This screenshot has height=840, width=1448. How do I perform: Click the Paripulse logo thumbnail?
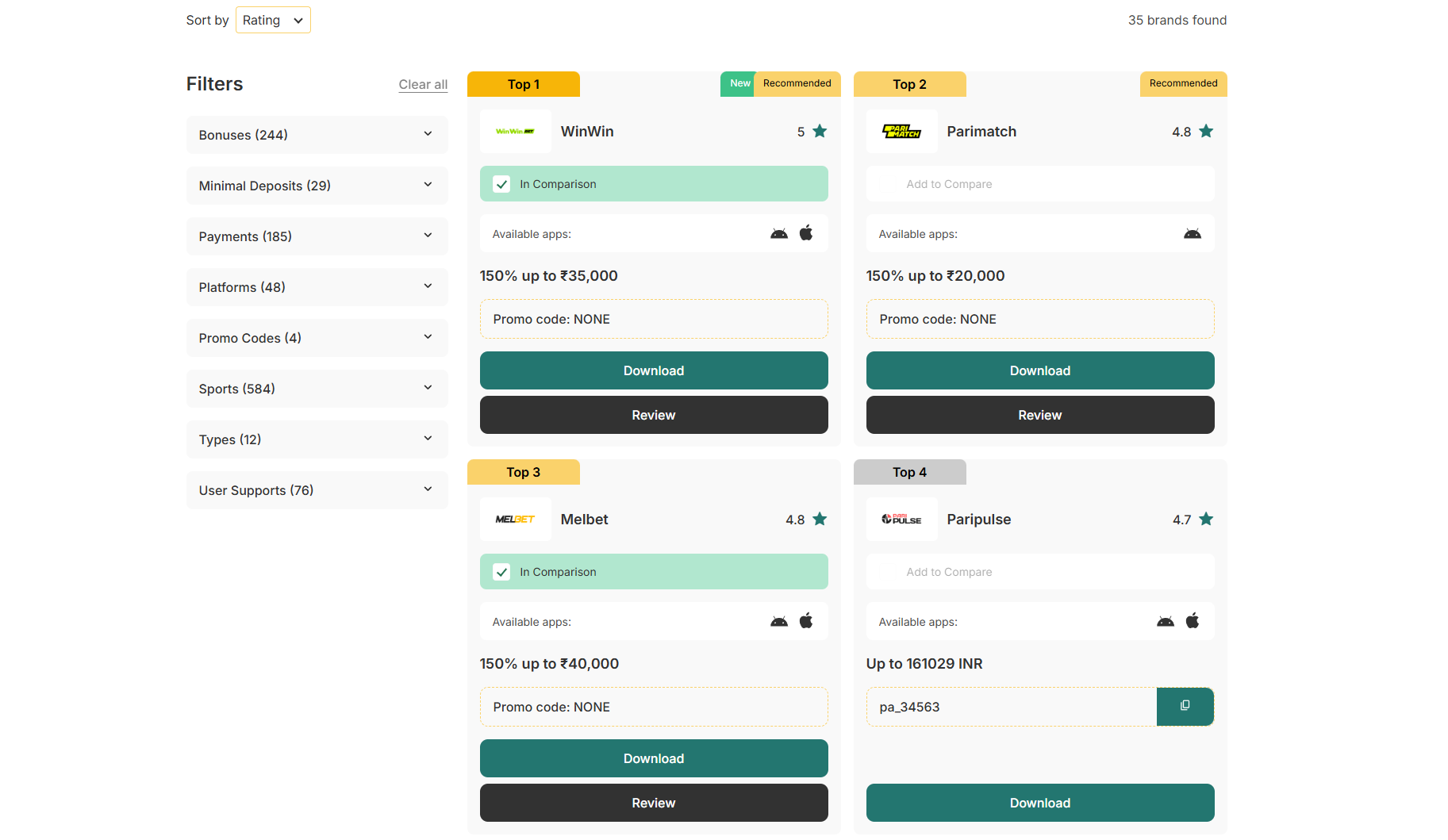tap(901, 520)
